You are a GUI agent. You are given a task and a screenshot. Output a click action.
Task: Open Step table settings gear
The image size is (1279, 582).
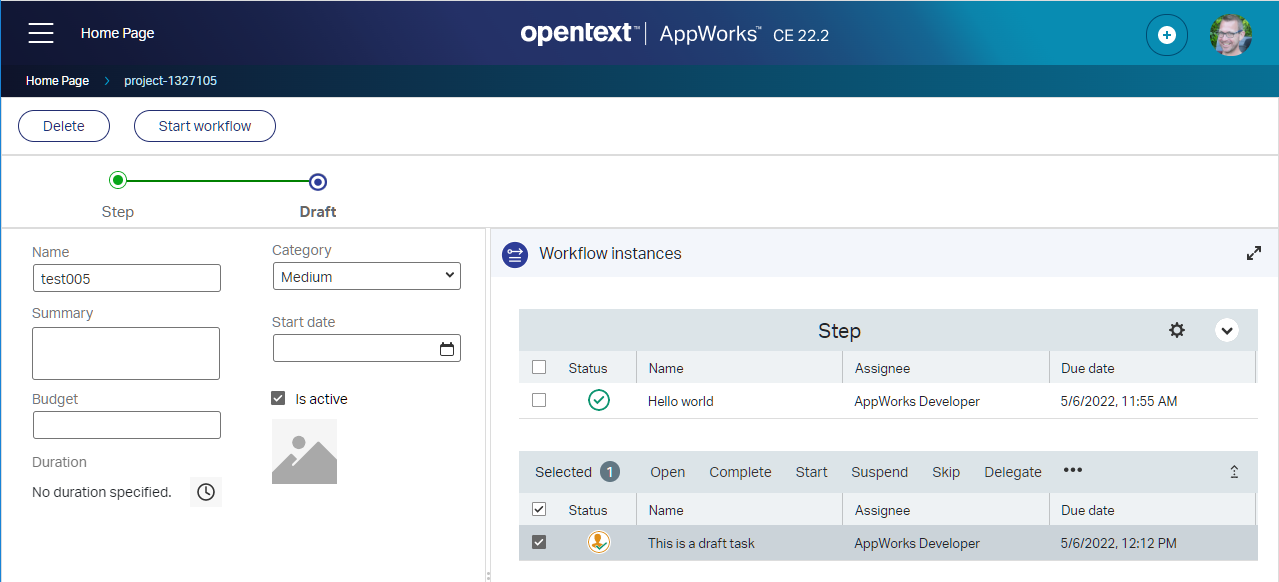[1177, 330]
